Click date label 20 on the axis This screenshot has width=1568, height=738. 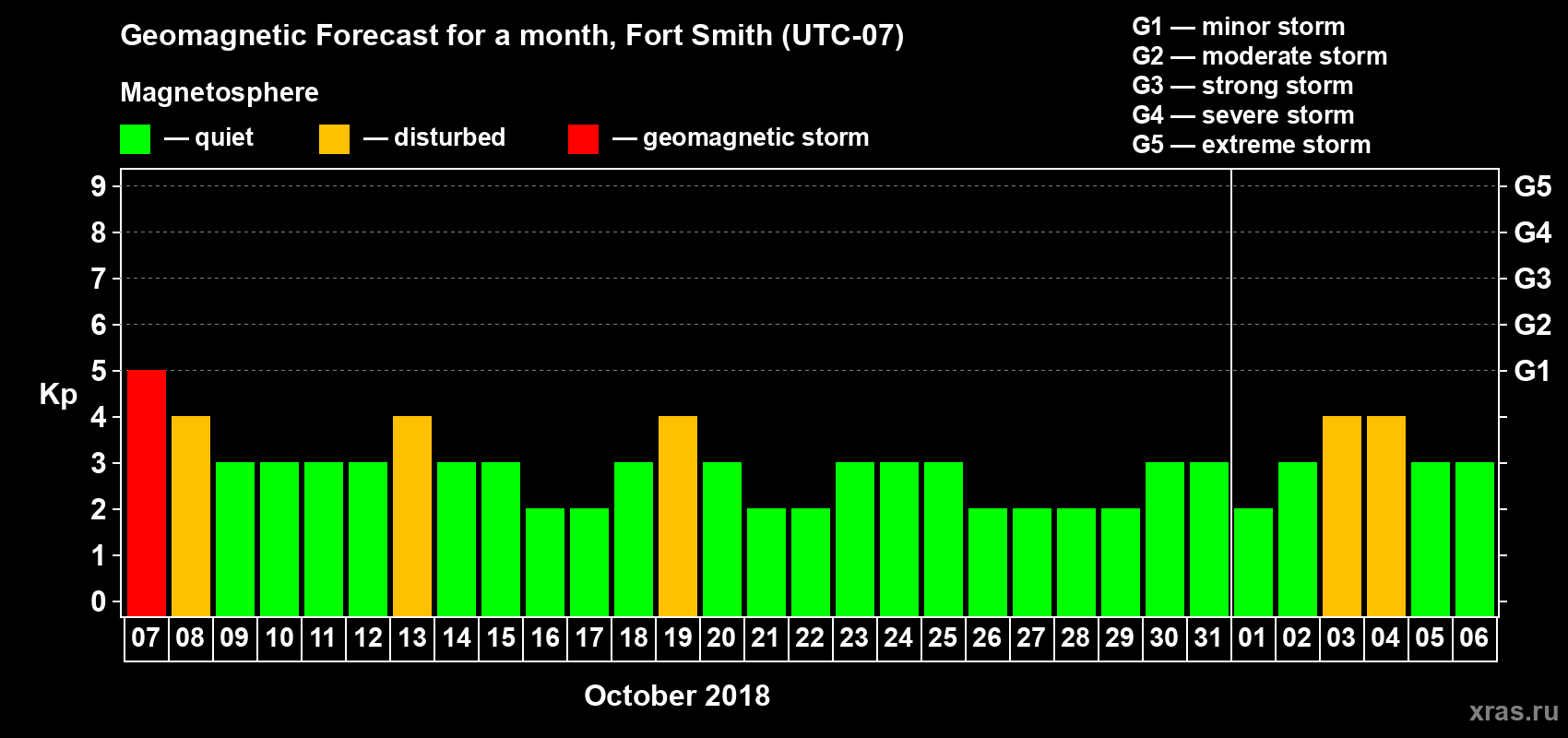pyautogui.click(x=721, y=637)
